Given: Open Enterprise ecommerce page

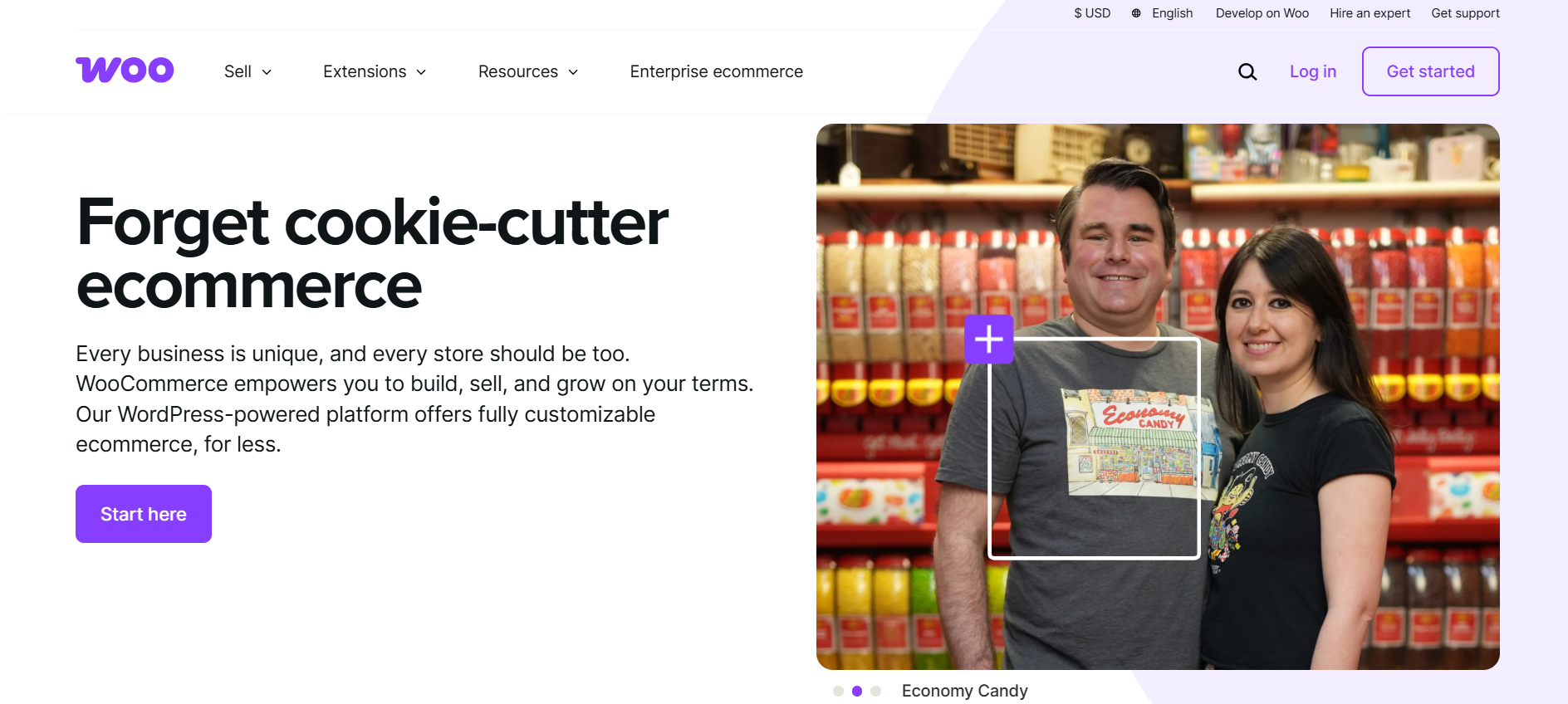Looking at the screenshot, I should [716, 72].
